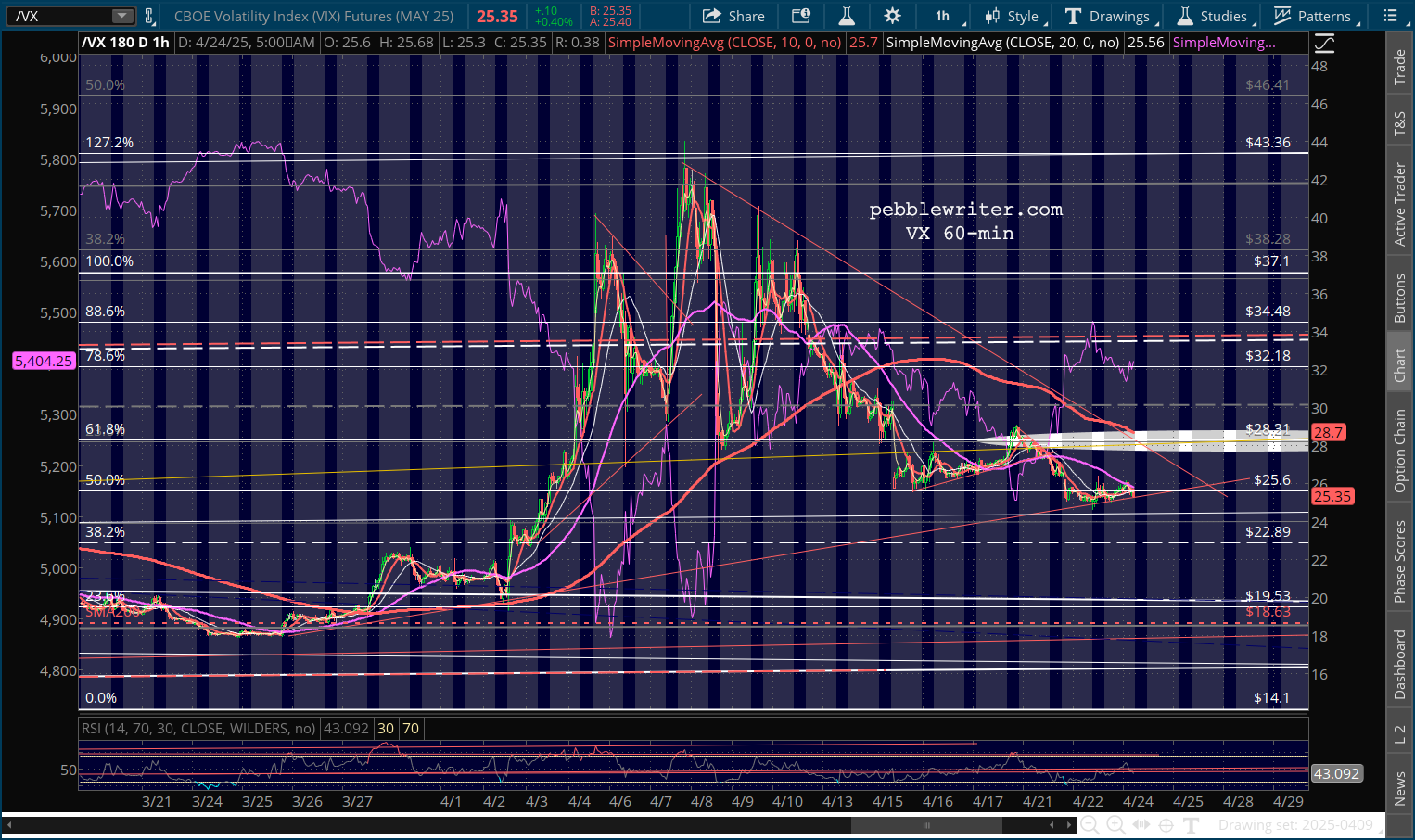Open the symbol /VX dropdown arrow
The image size is (1415, 840).
coord(122,16)
